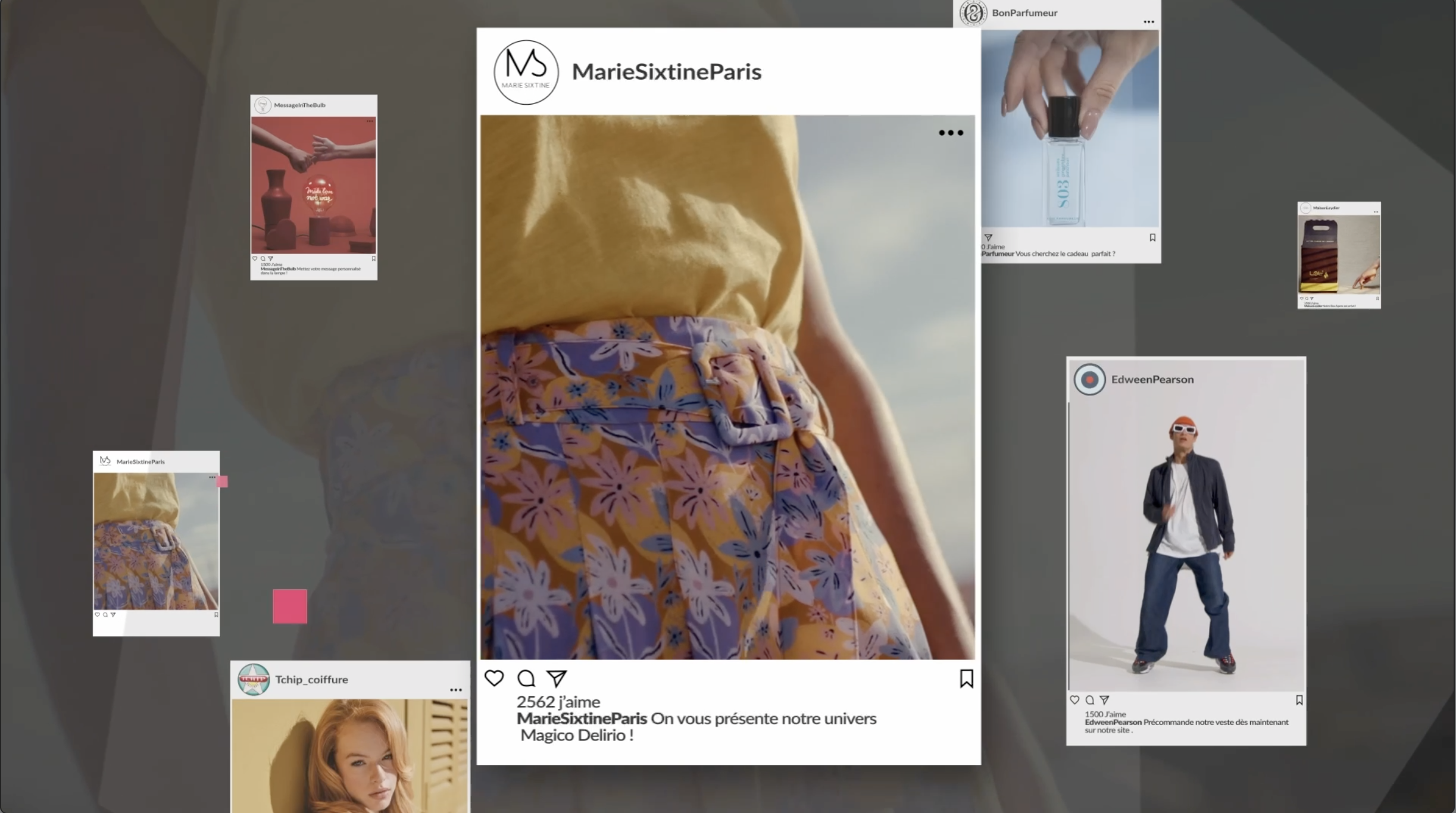Open the BonParfumeur username link

point(1024,13)
